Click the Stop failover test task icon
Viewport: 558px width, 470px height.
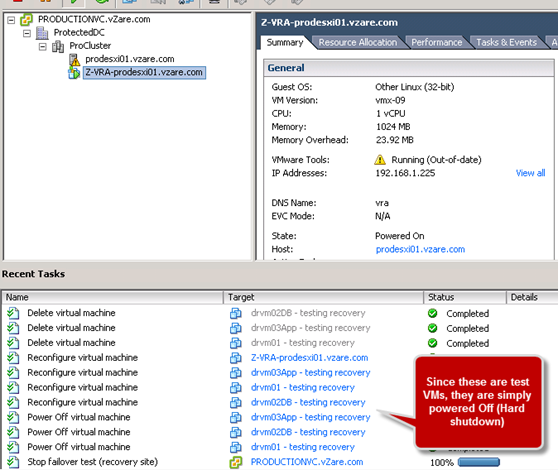tap(13, 462)
